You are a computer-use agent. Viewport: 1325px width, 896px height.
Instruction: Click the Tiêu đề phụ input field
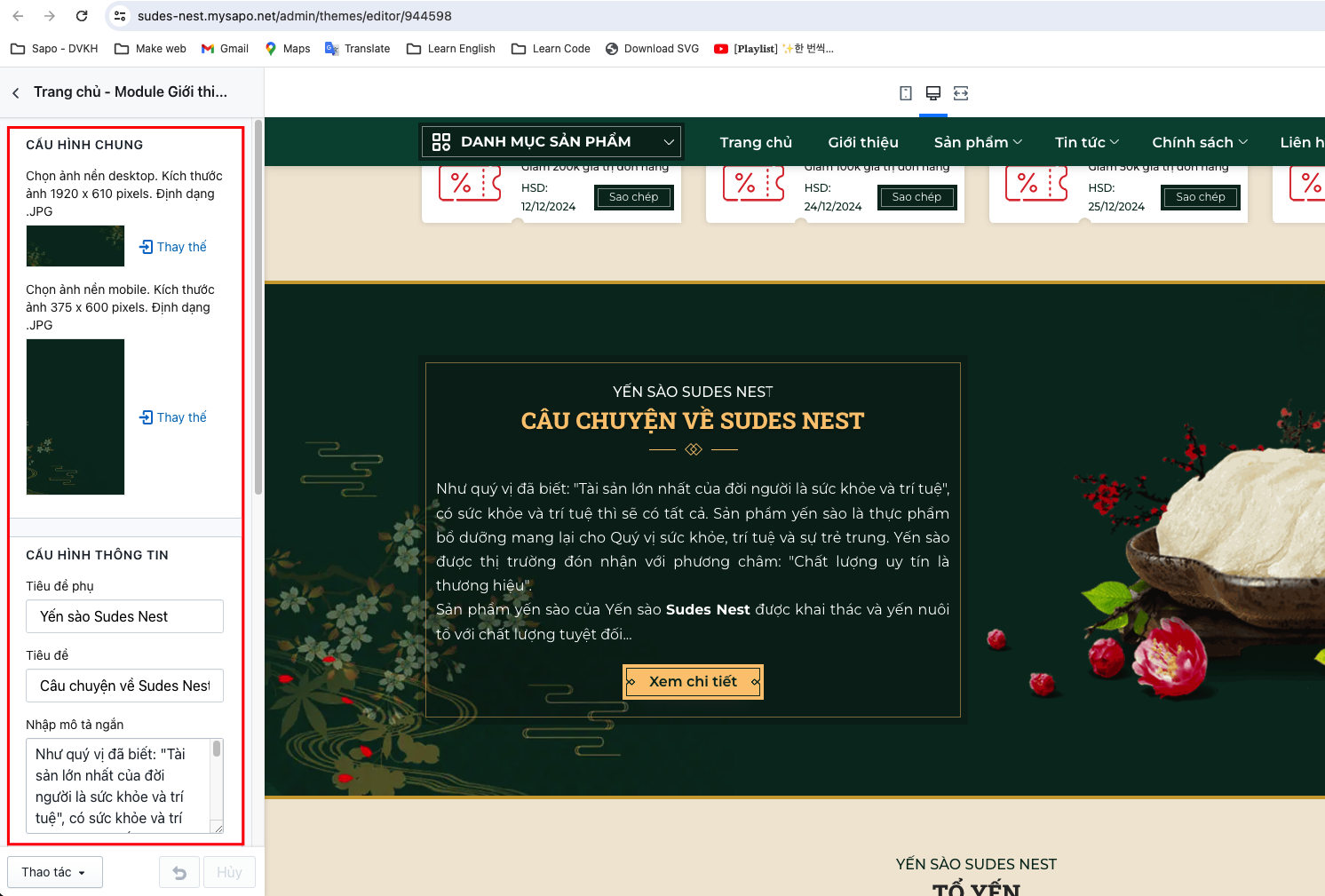tap(124, 616)
